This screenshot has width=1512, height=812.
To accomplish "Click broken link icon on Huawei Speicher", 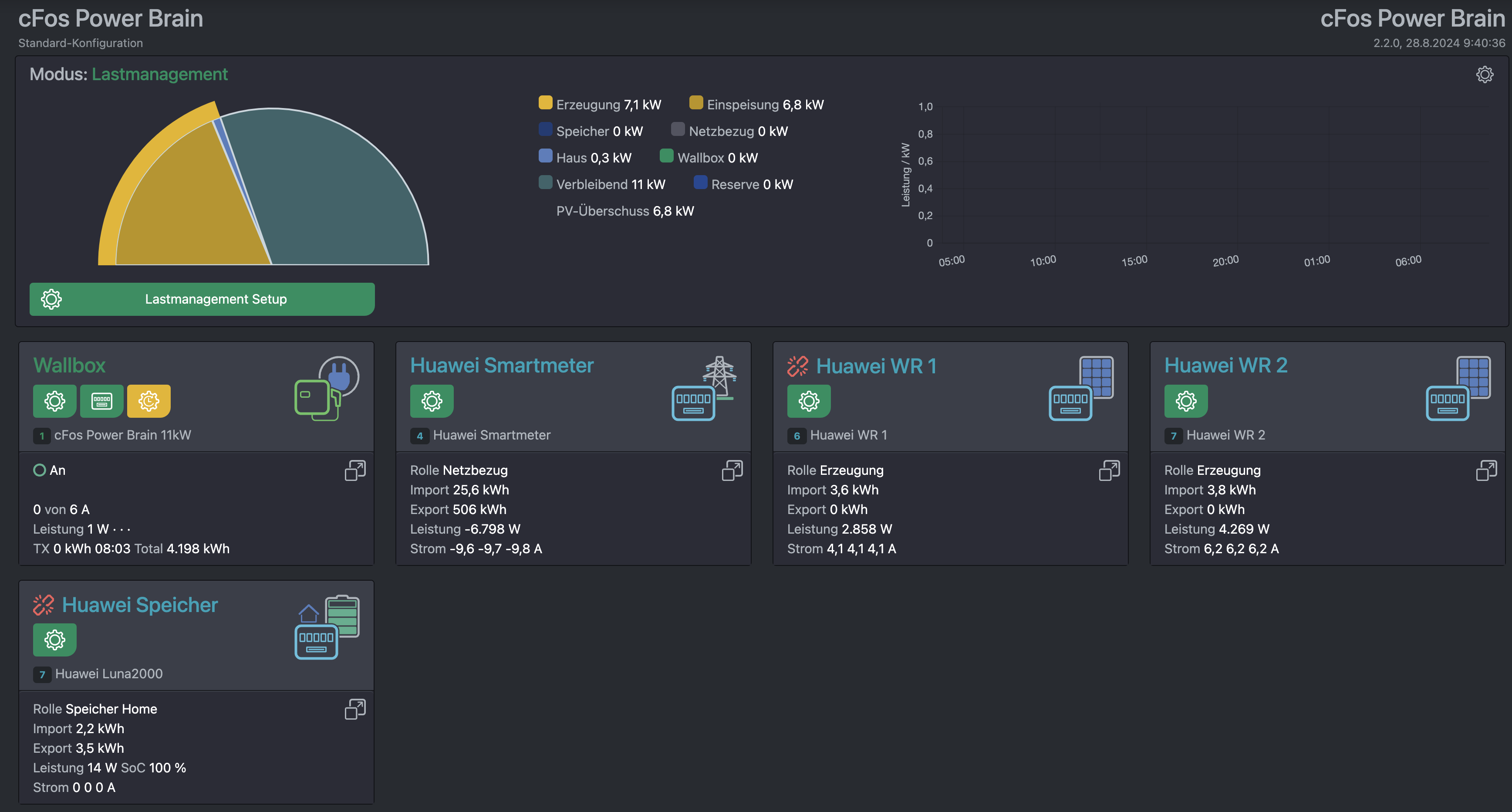I will [x=44, y=605].
